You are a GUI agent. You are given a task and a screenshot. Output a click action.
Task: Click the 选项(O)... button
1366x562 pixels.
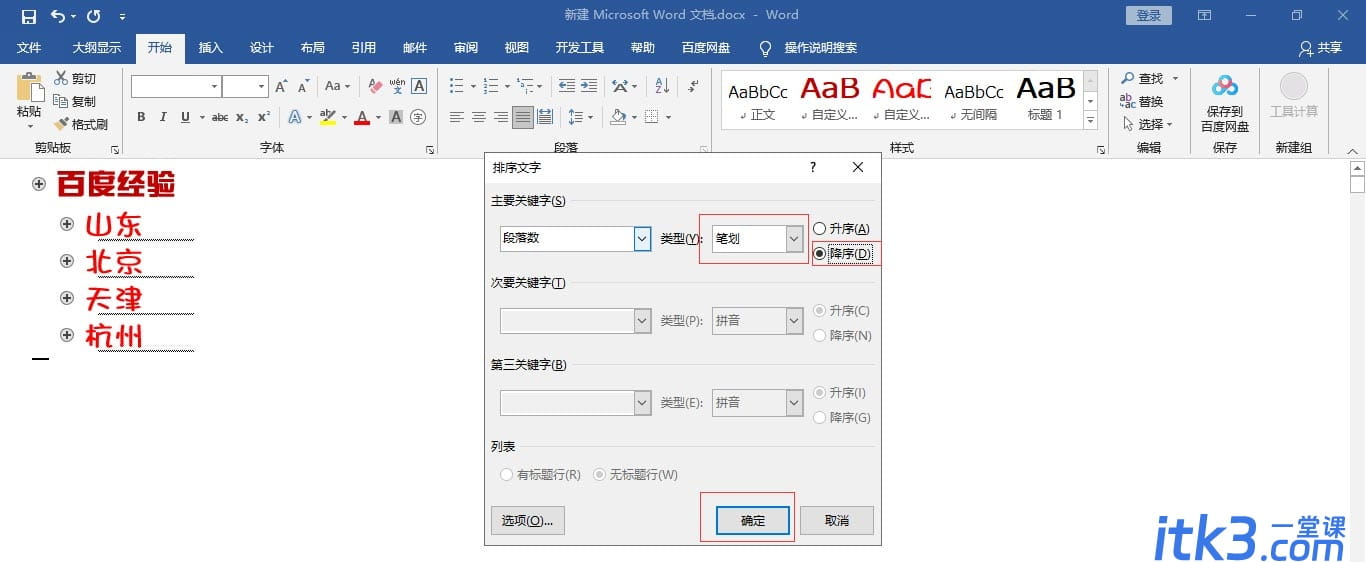tap(527, 520)
